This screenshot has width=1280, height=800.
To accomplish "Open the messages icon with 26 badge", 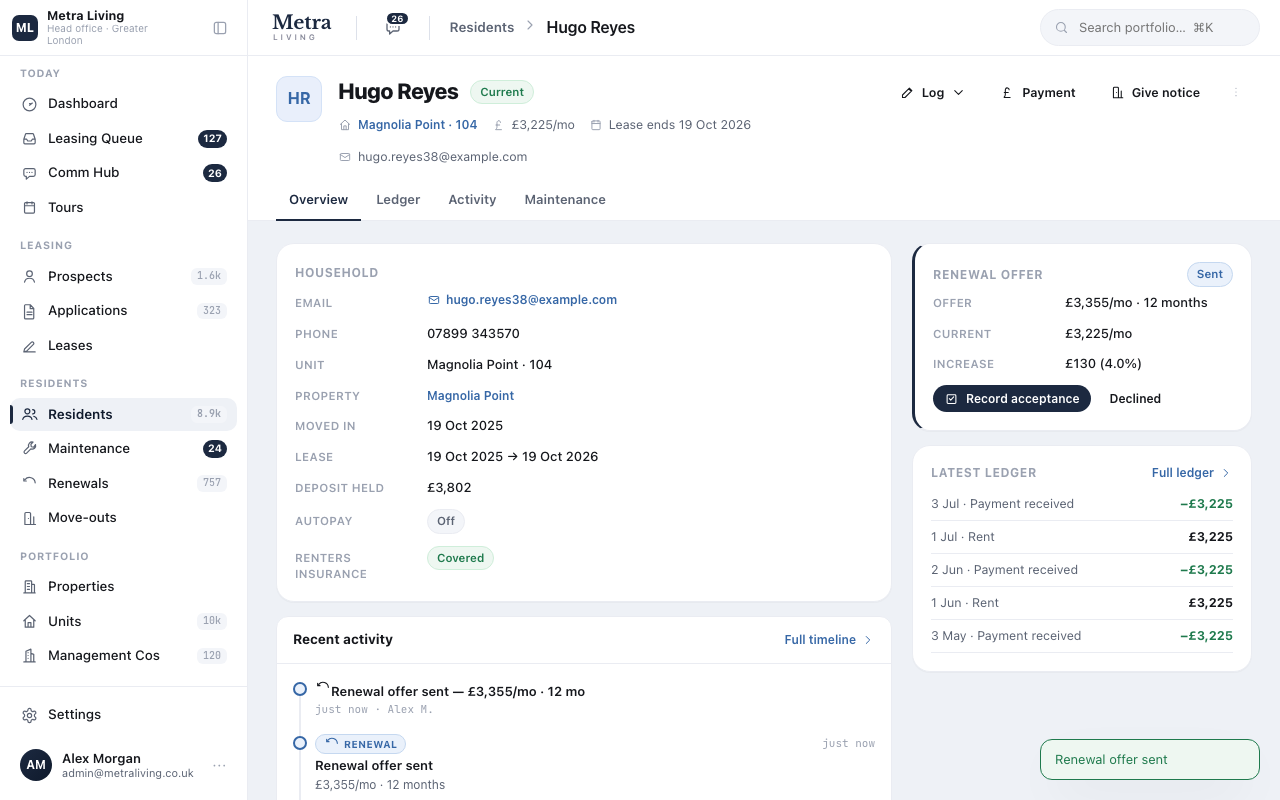I will (394, 27).
